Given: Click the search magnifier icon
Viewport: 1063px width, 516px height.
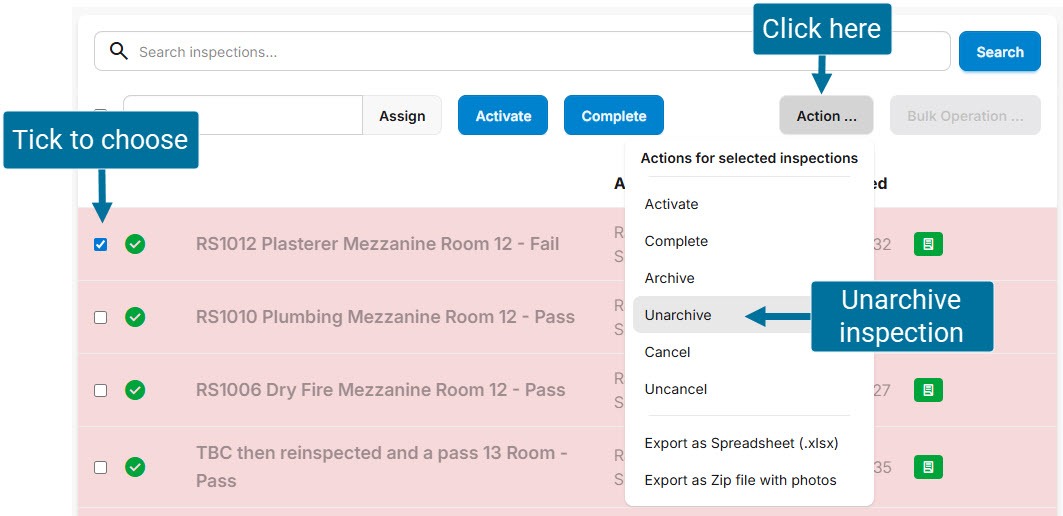Looking at the screenshot, I should pyautogui.click(x=119, y=51).
